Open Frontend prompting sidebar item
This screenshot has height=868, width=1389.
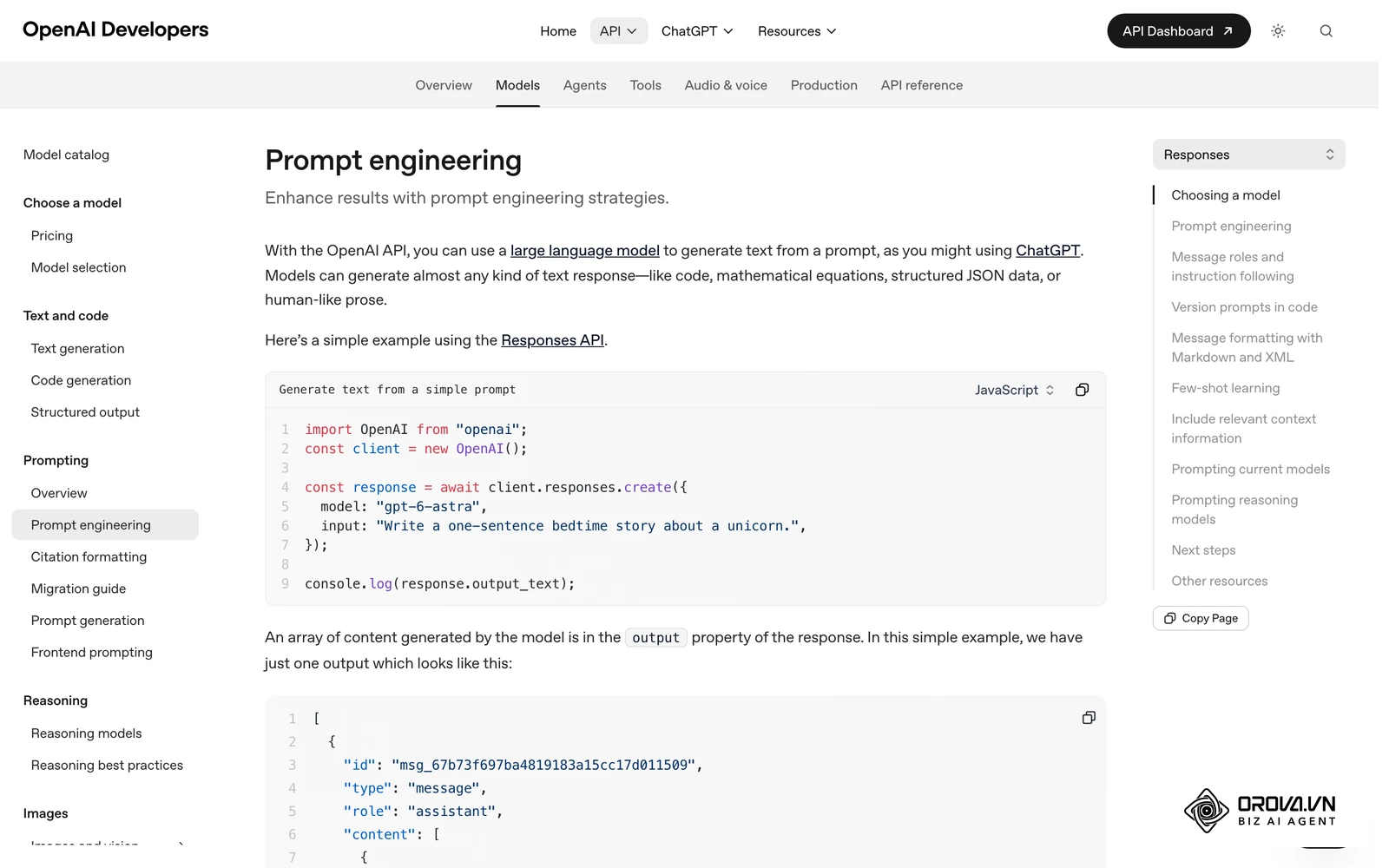pos(92,652)
